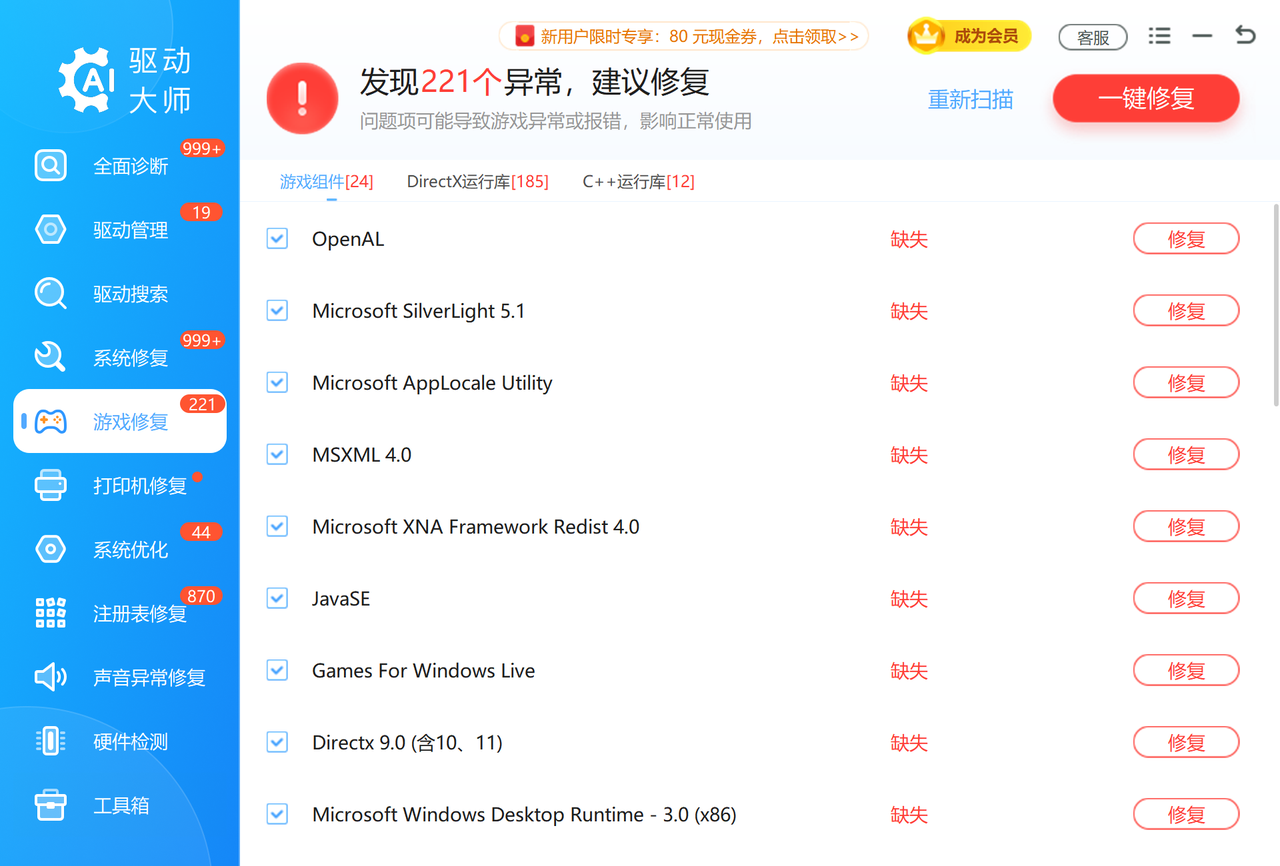
Task: Uncheck Microsoft XNA Framework Redist 4.0 checkbox
Action: pyautogui.click(x=277, y=527)
